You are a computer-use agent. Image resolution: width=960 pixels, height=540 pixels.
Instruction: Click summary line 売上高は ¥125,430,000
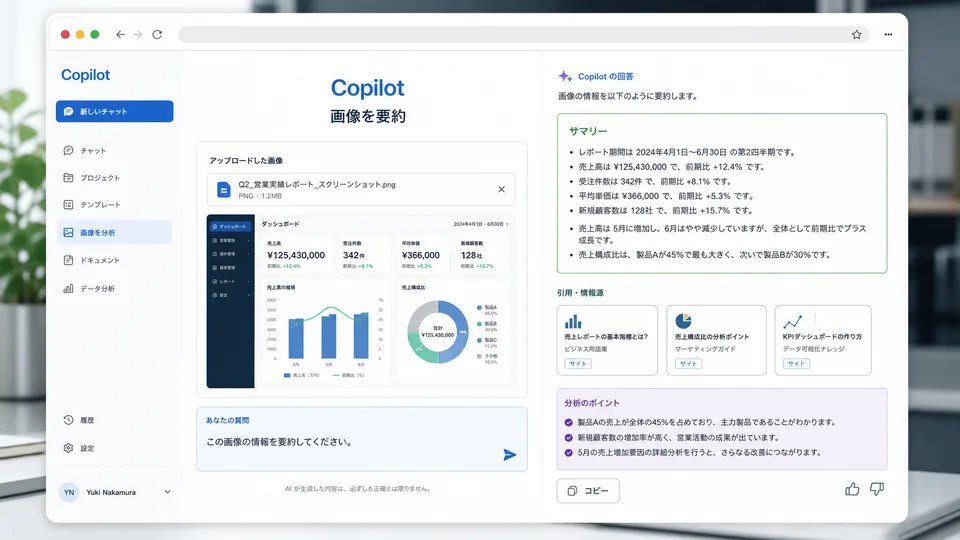672,167
